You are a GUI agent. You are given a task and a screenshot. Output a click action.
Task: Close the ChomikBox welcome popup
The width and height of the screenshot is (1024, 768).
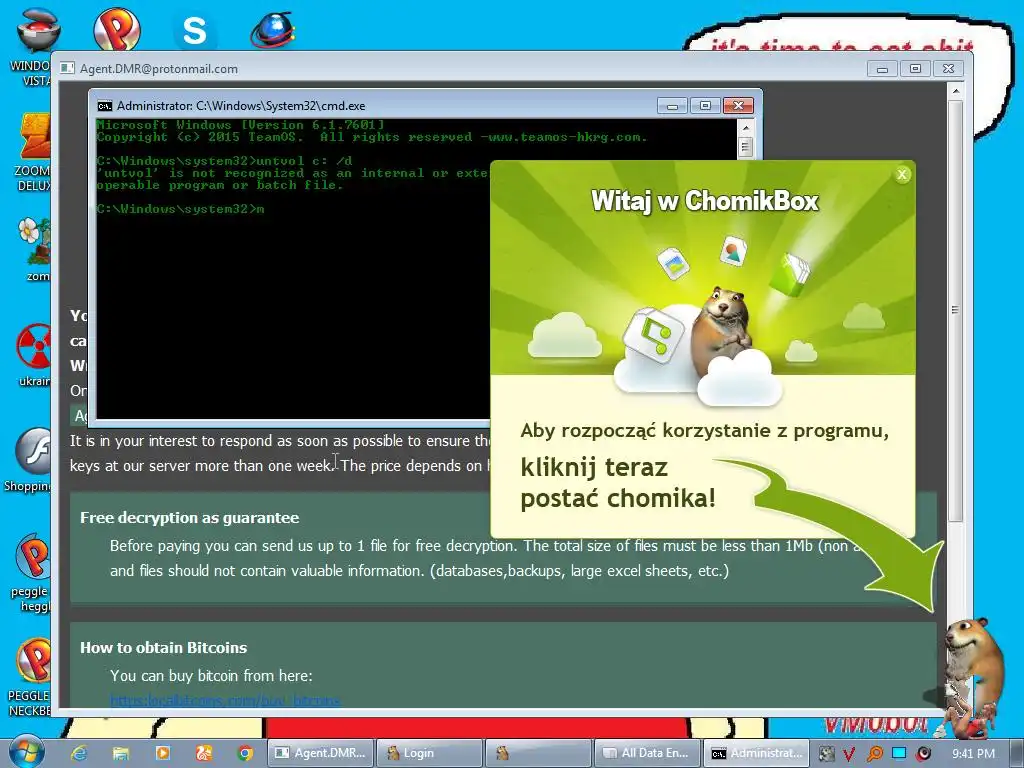(x=902, y=174)
